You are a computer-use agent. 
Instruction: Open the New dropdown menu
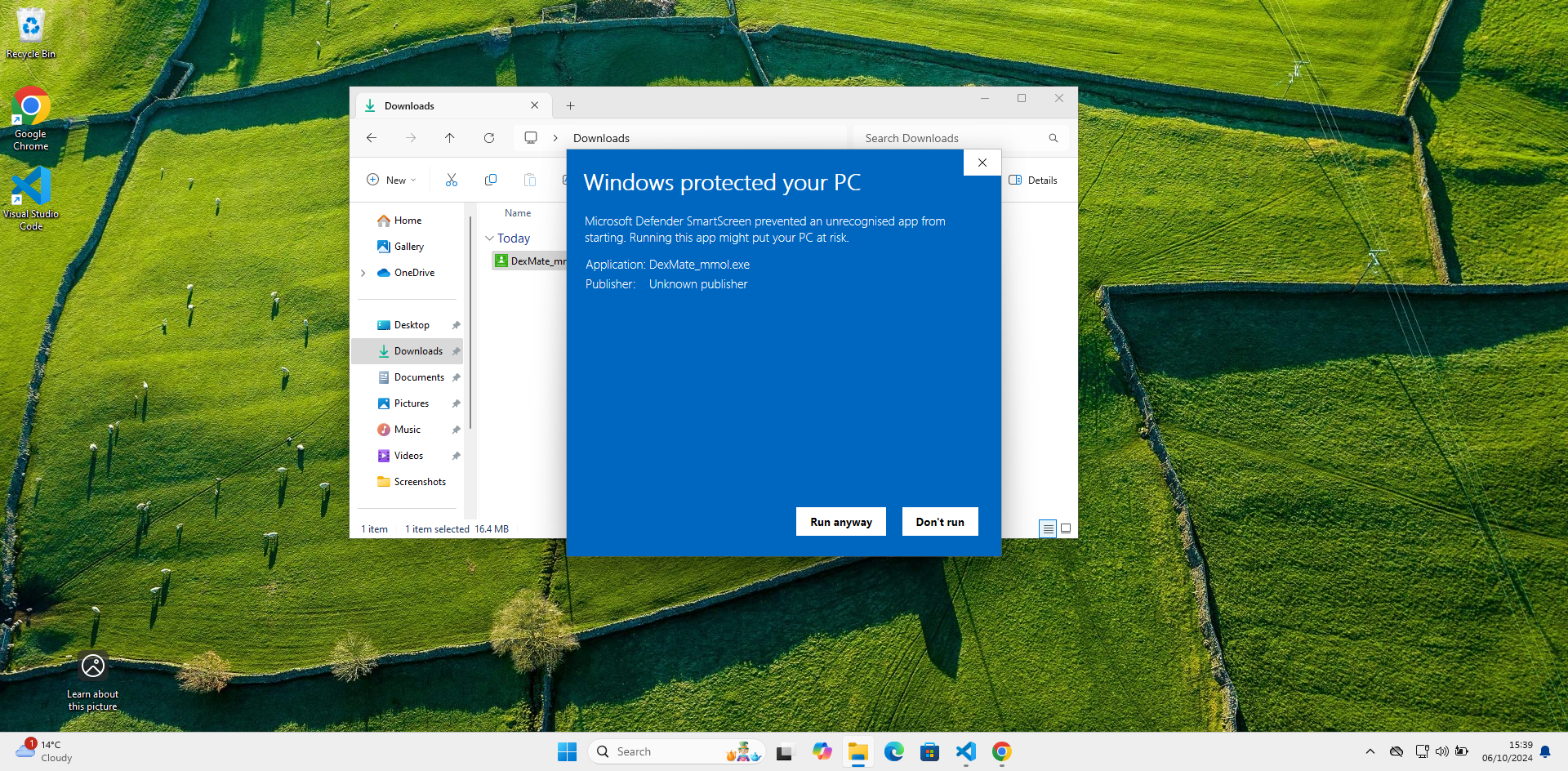tap(391, 180)
